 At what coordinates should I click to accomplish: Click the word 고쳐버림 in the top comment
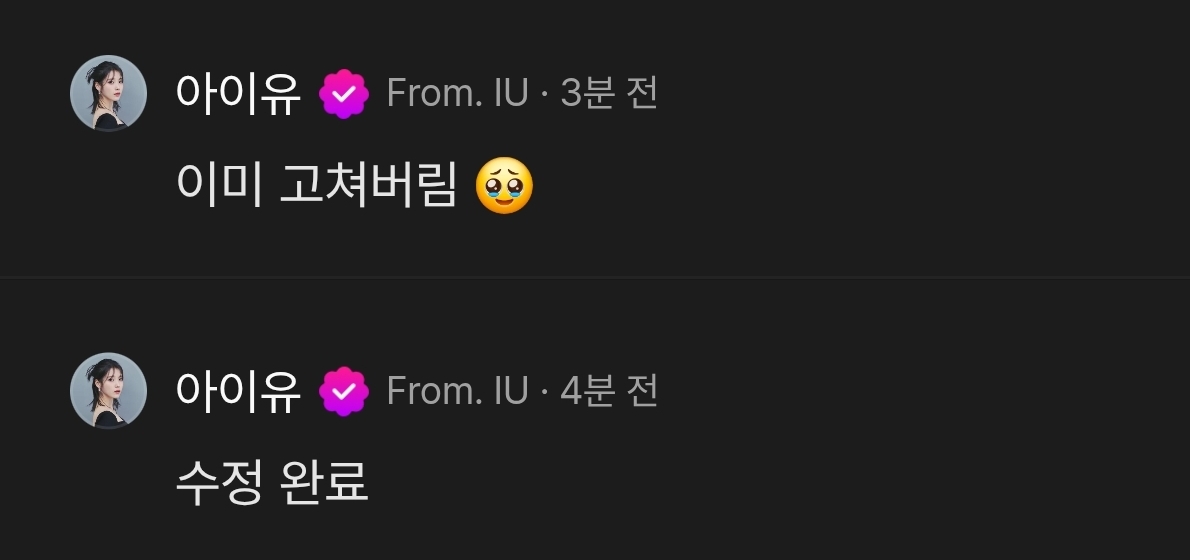(x=368, y=186)
